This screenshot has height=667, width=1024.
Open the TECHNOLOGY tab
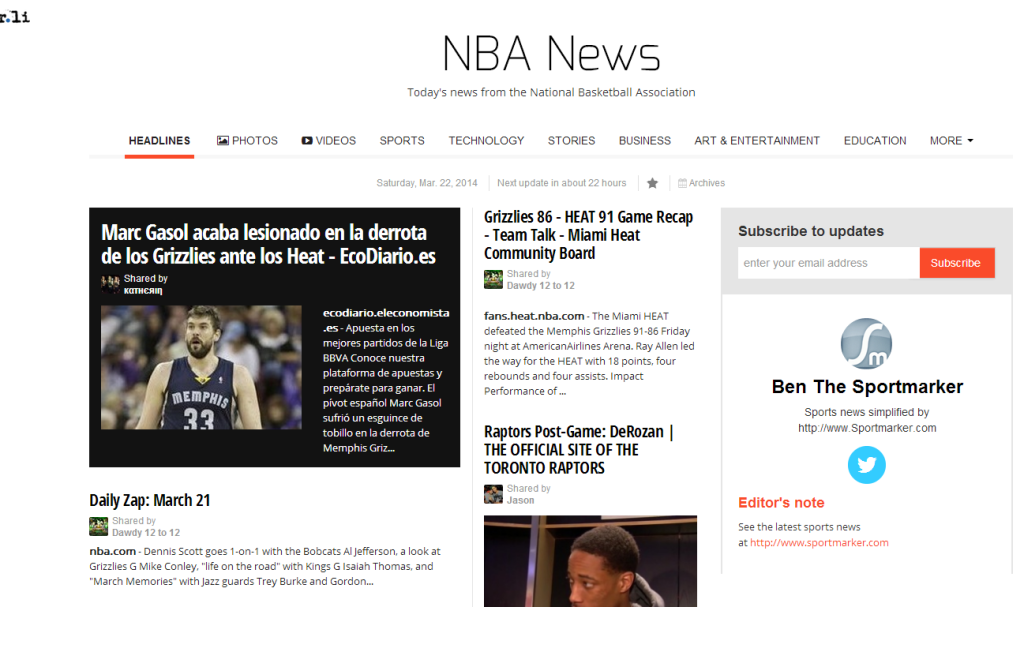pyautogui.click(x=487, y=140)
